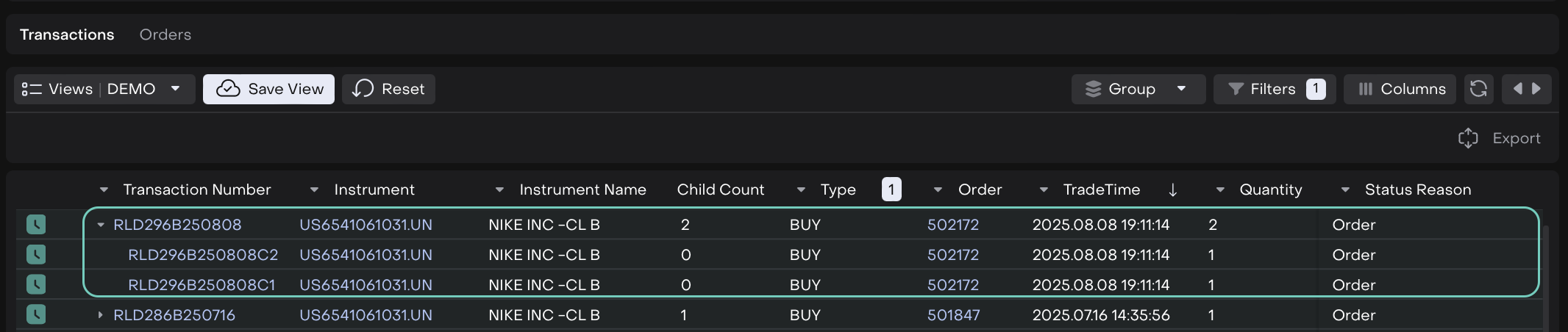Collapse the RLD296B250808 transaction row
1568x332 pixels.
(101, 225)
